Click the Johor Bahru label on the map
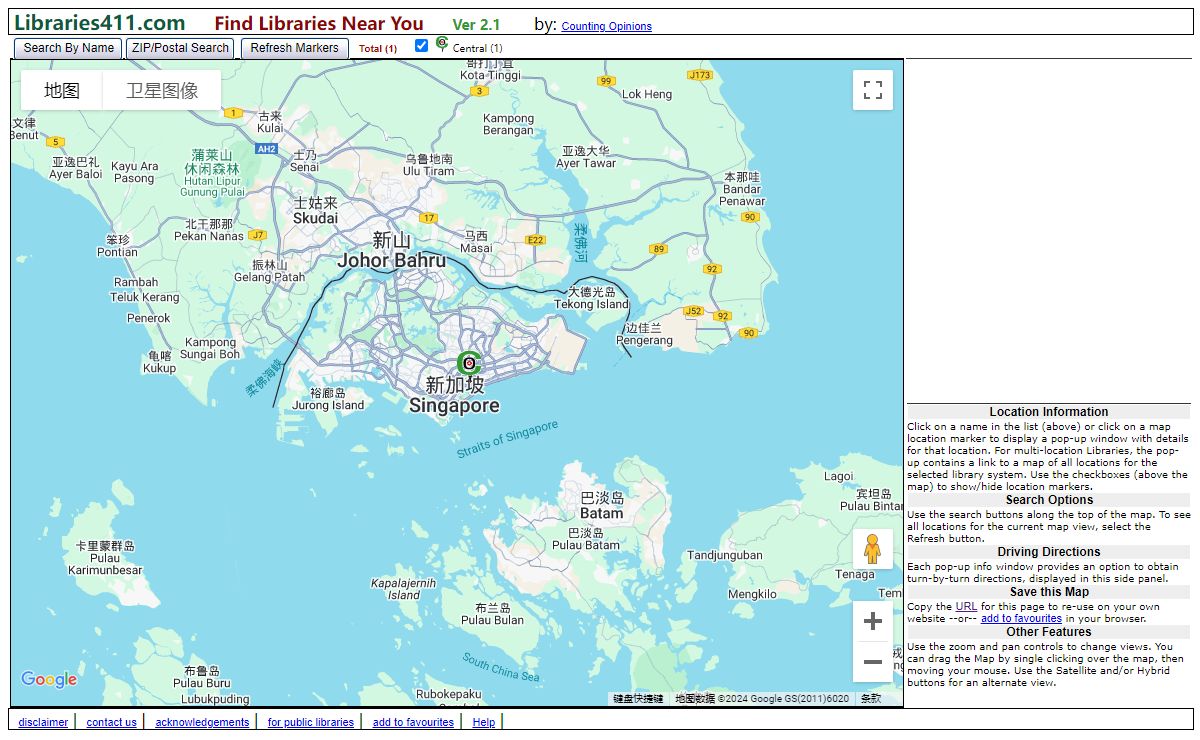 pyautogui.click(x=392, y=261)
